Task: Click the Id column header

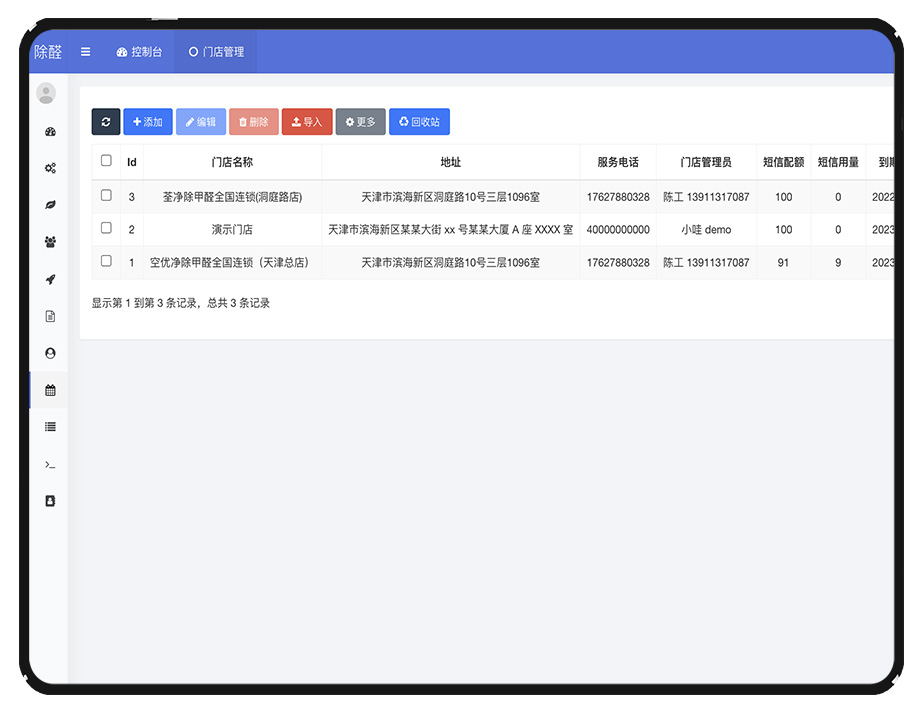Action: 131,162
